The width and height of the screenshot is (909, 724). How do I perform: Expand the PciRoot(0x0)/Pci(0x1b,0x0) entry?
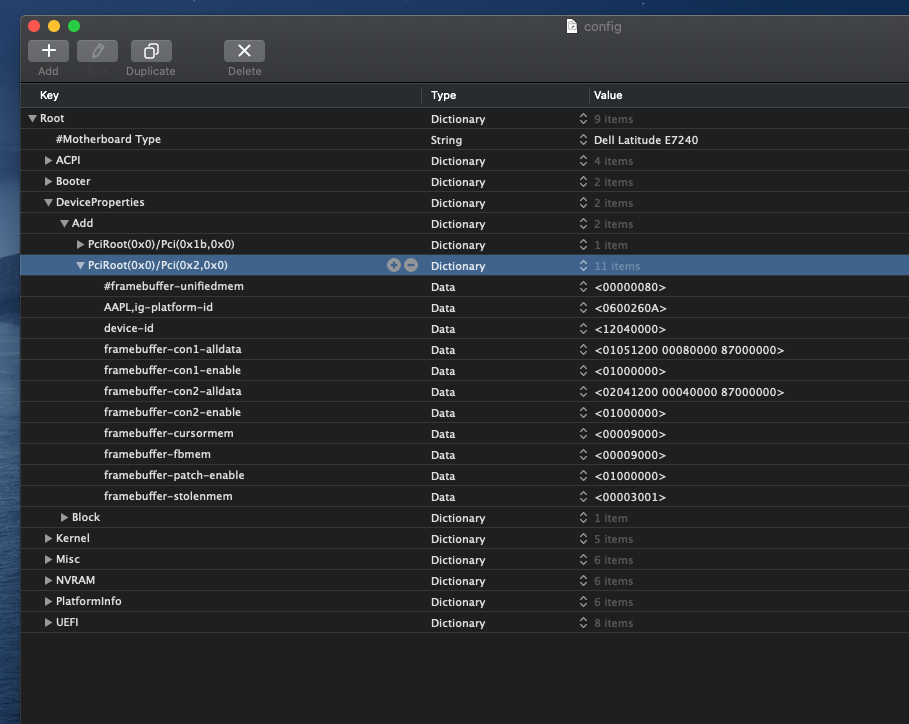tap(81, 245)
